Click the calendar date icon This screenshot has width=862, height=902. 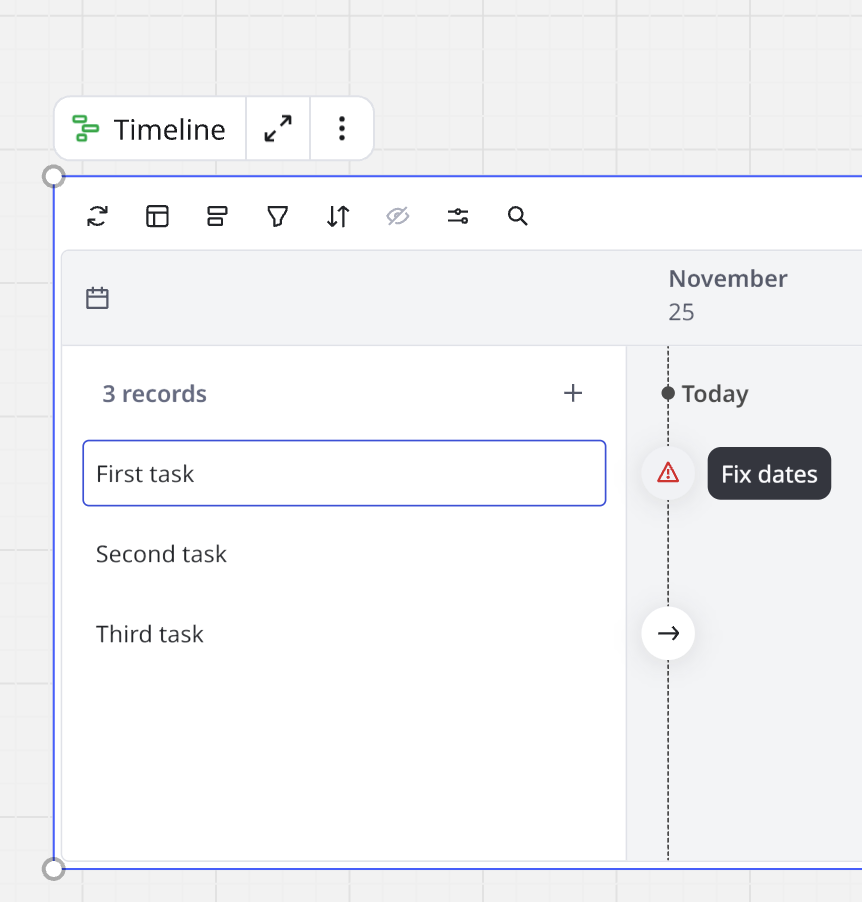(x=97, y=298)
